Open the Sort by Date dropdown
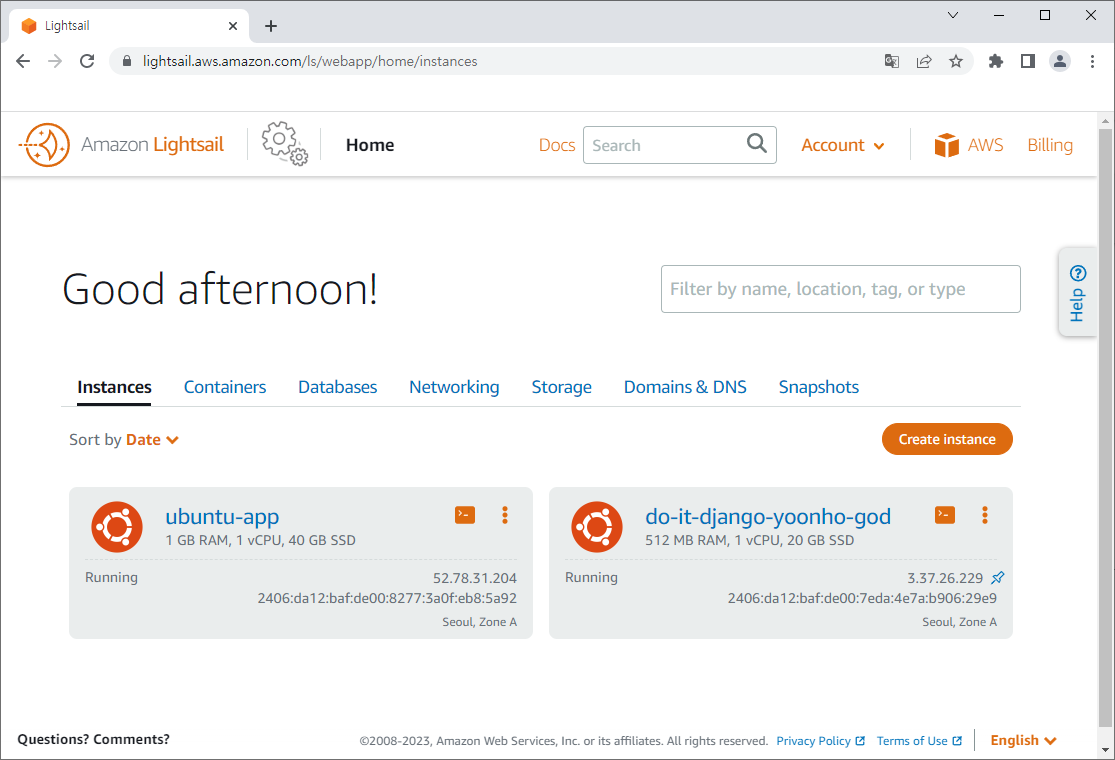Screen dimensions: 1115x760 point(151,439)
